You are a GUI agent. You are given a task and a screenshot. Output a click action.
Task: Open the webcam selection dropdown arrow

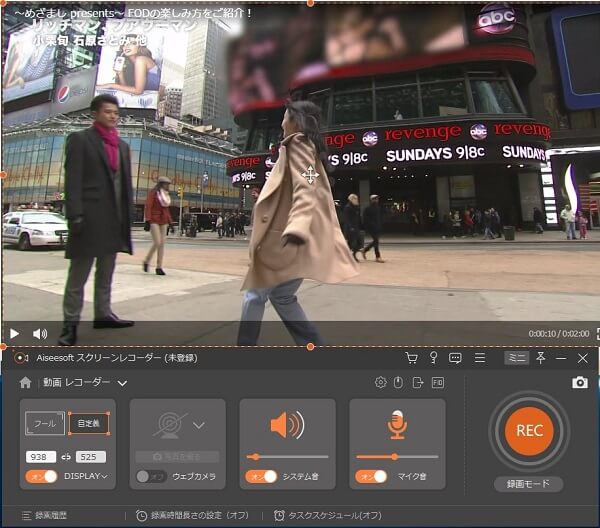click(x=199, y=425)
